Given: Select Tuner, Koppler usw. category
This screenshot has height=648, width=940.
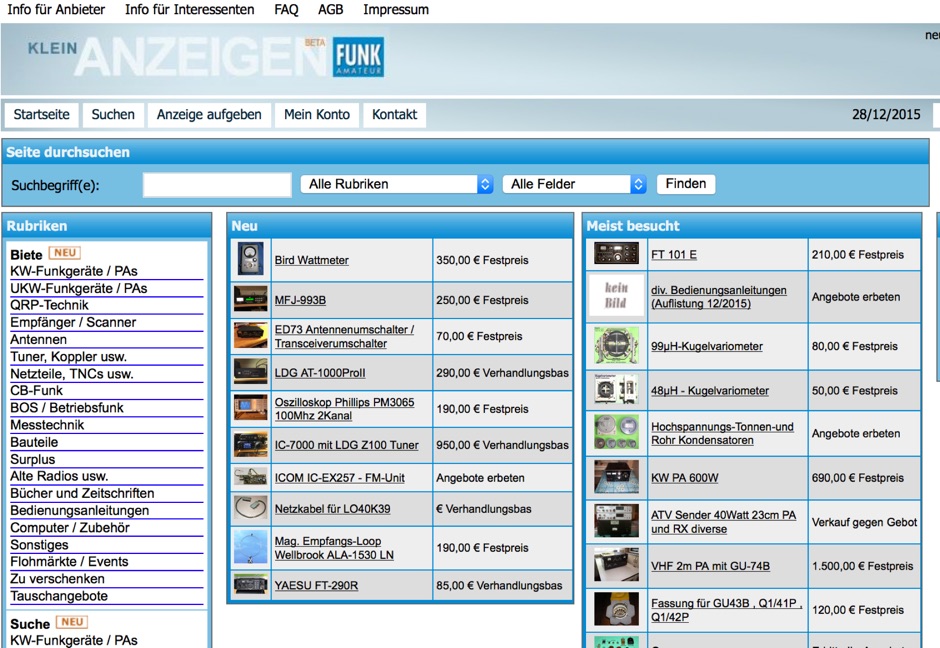Looking at the screenshot, I should (68, 357).
